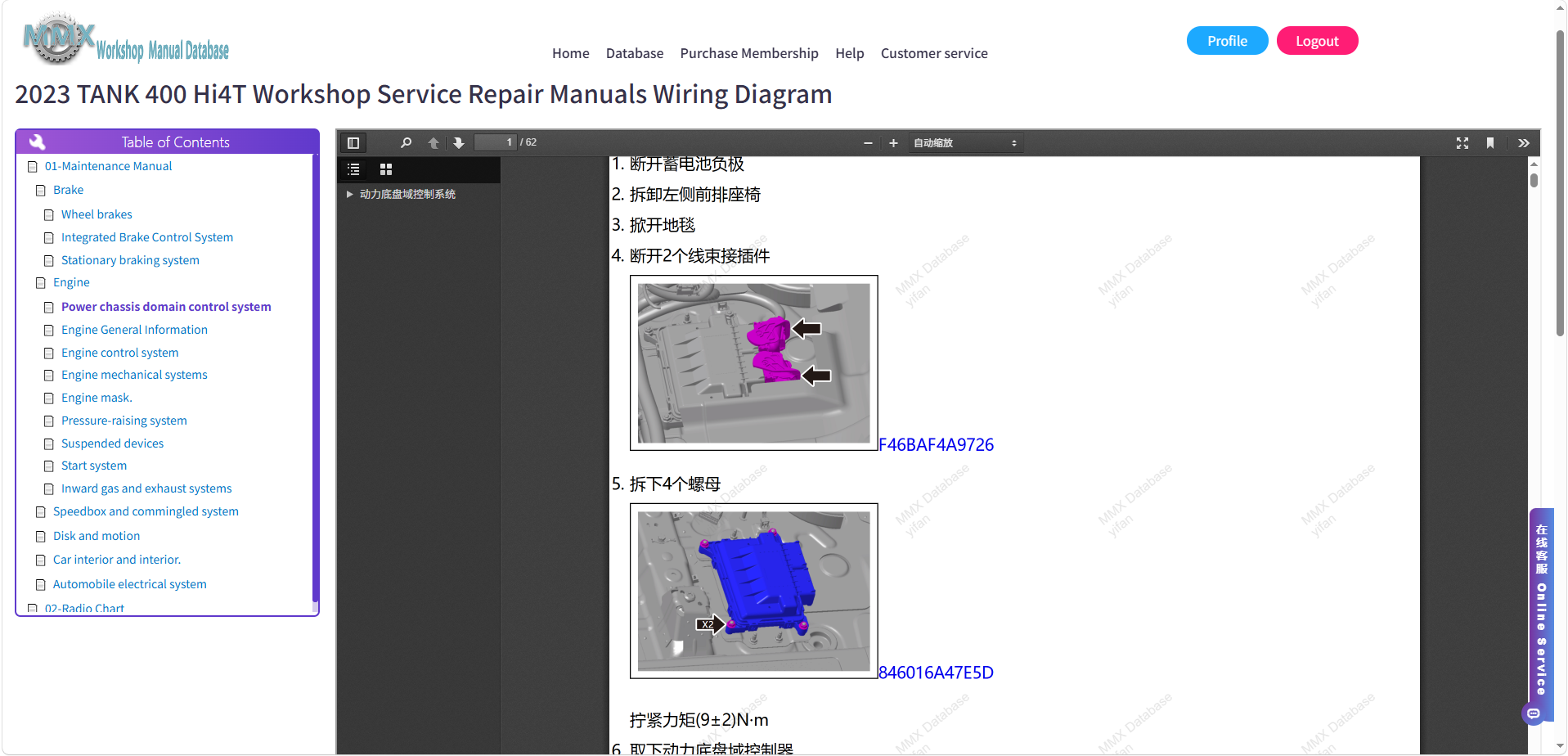Click the Logout button

pyautogui.click(x=1317, y=41)
